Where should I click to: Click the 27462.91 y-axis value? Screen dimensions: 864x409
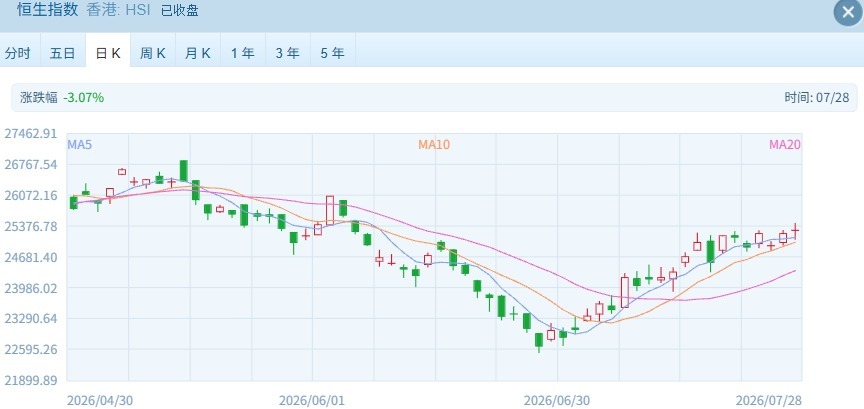30,134
